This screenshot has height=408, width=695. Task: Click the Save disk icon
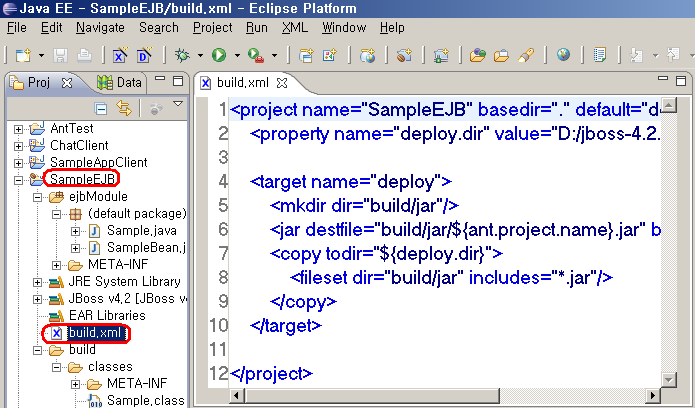[x=60, y=55]
